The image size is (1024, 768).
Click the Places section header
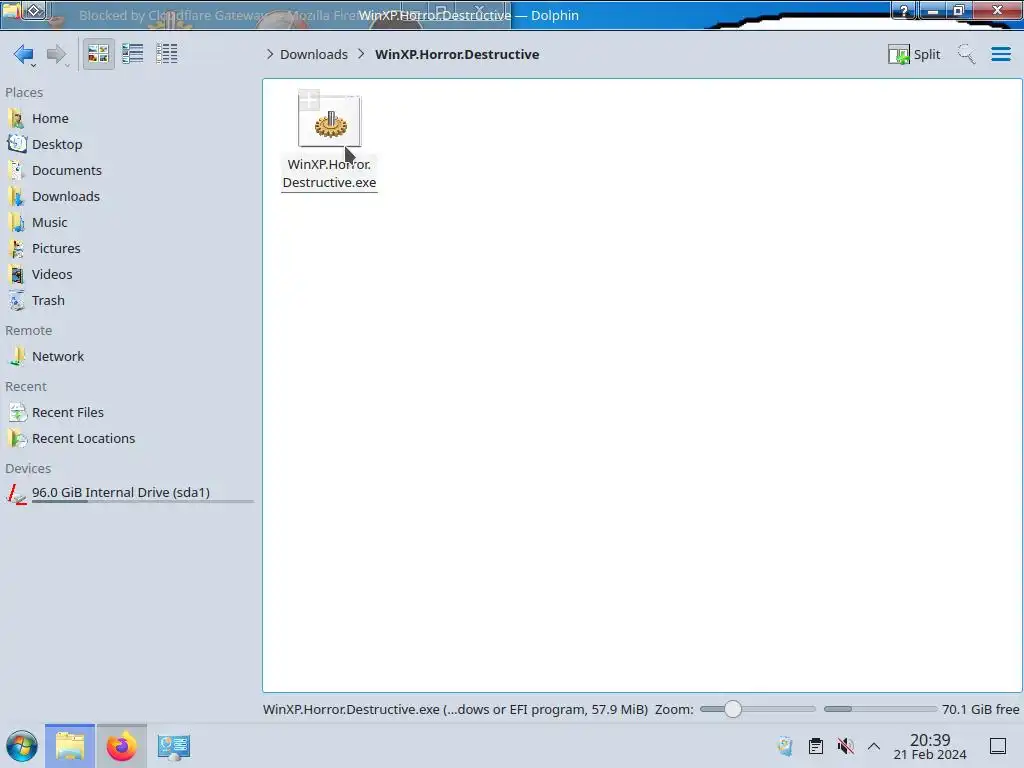24,93
